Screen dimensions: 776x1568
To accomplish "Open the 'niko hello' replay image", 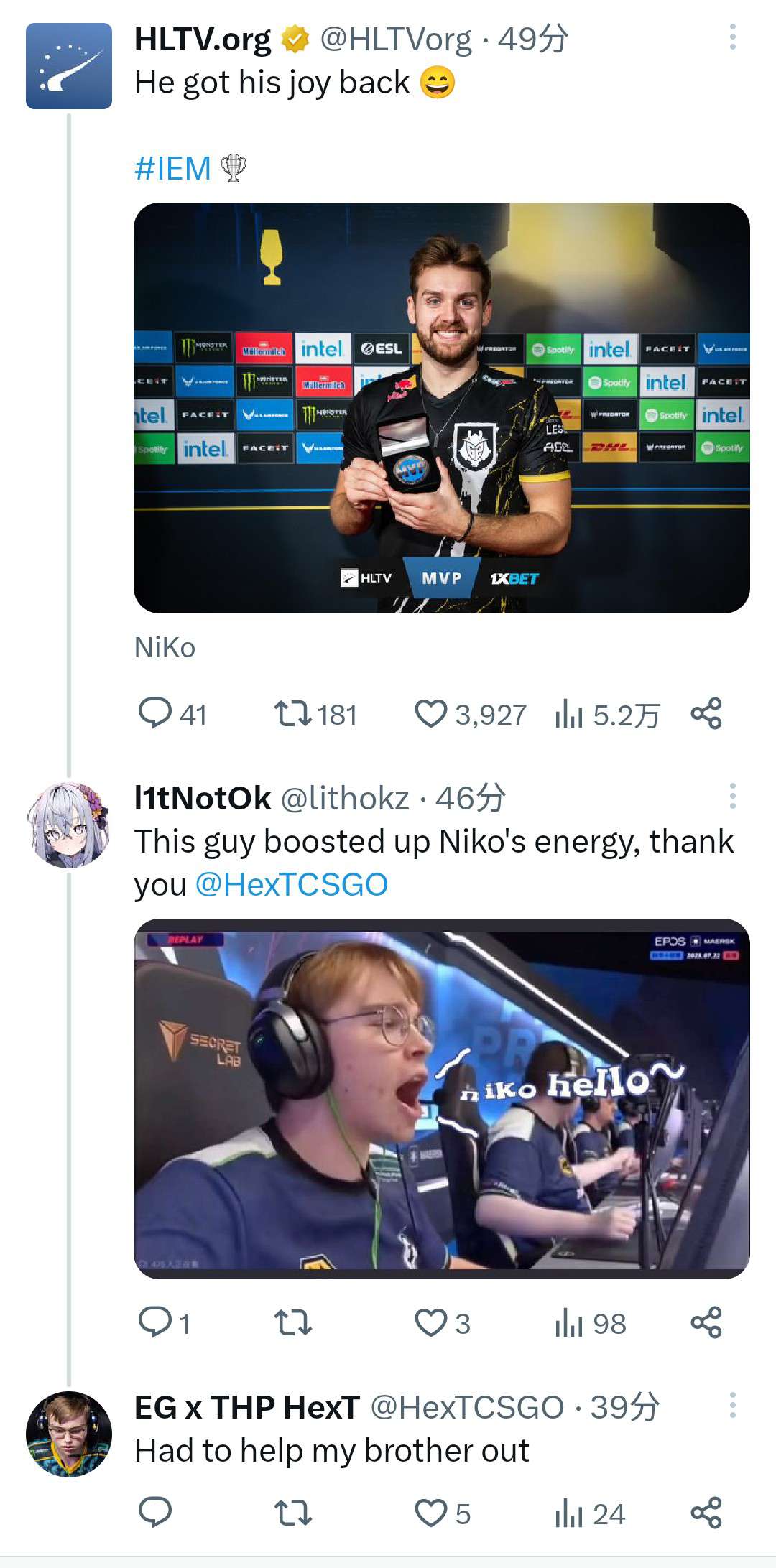I will point(441,1098).
